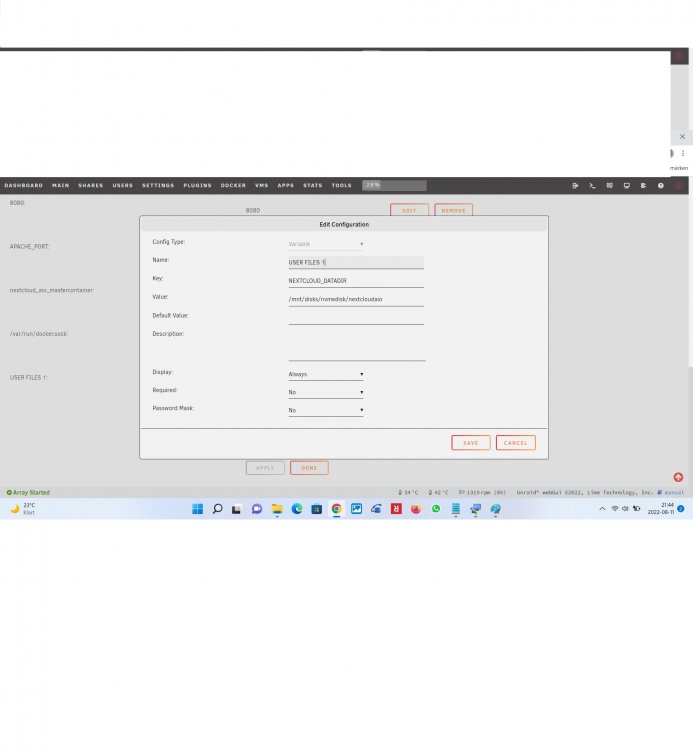Open the VMs menu

[262, 185]
